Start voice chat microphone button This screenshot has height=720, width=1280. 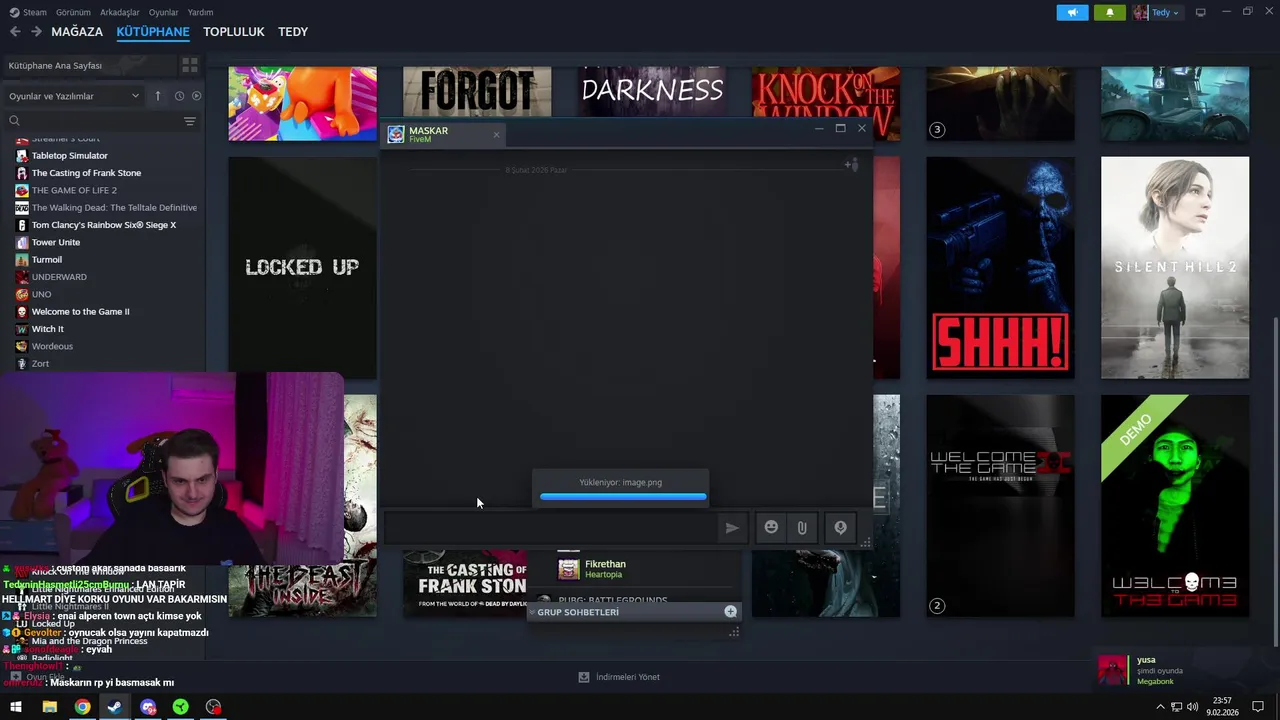point(840,527)
